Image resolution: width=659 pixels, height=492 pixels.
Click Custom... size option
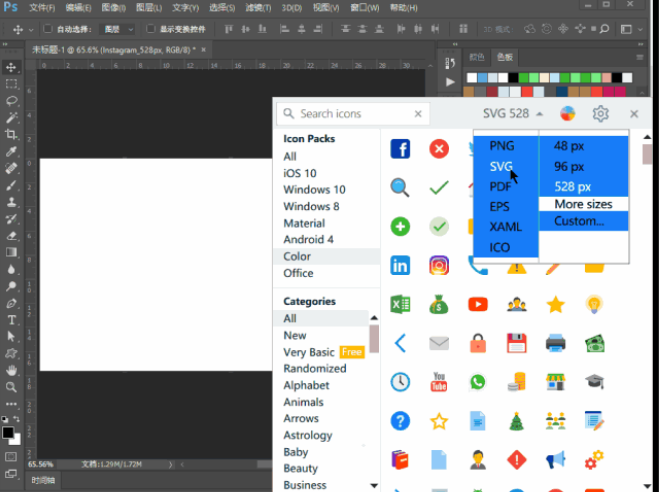(579, 221)
